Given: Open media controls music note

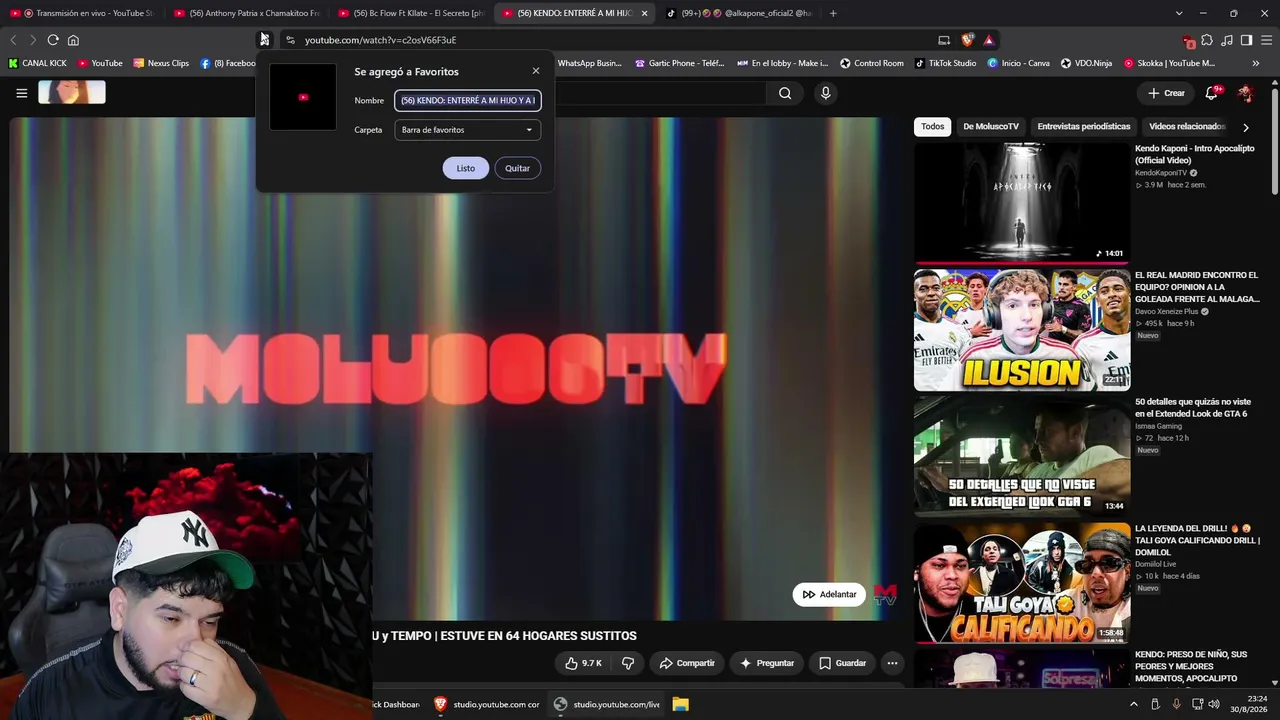Looking at the screenshot, I should pyautogui.click(x=1227, y=40).
